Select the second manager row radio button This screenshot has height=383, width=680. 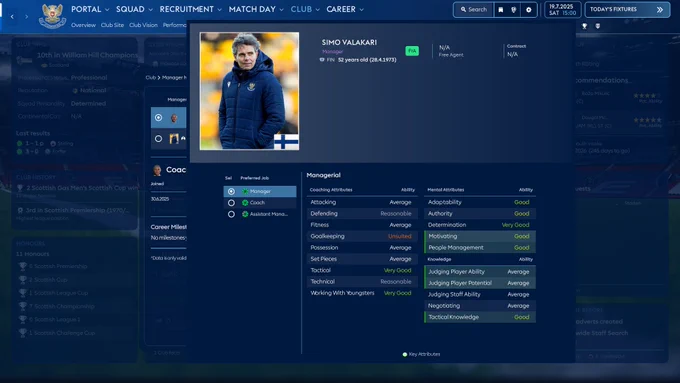[158, 138]
